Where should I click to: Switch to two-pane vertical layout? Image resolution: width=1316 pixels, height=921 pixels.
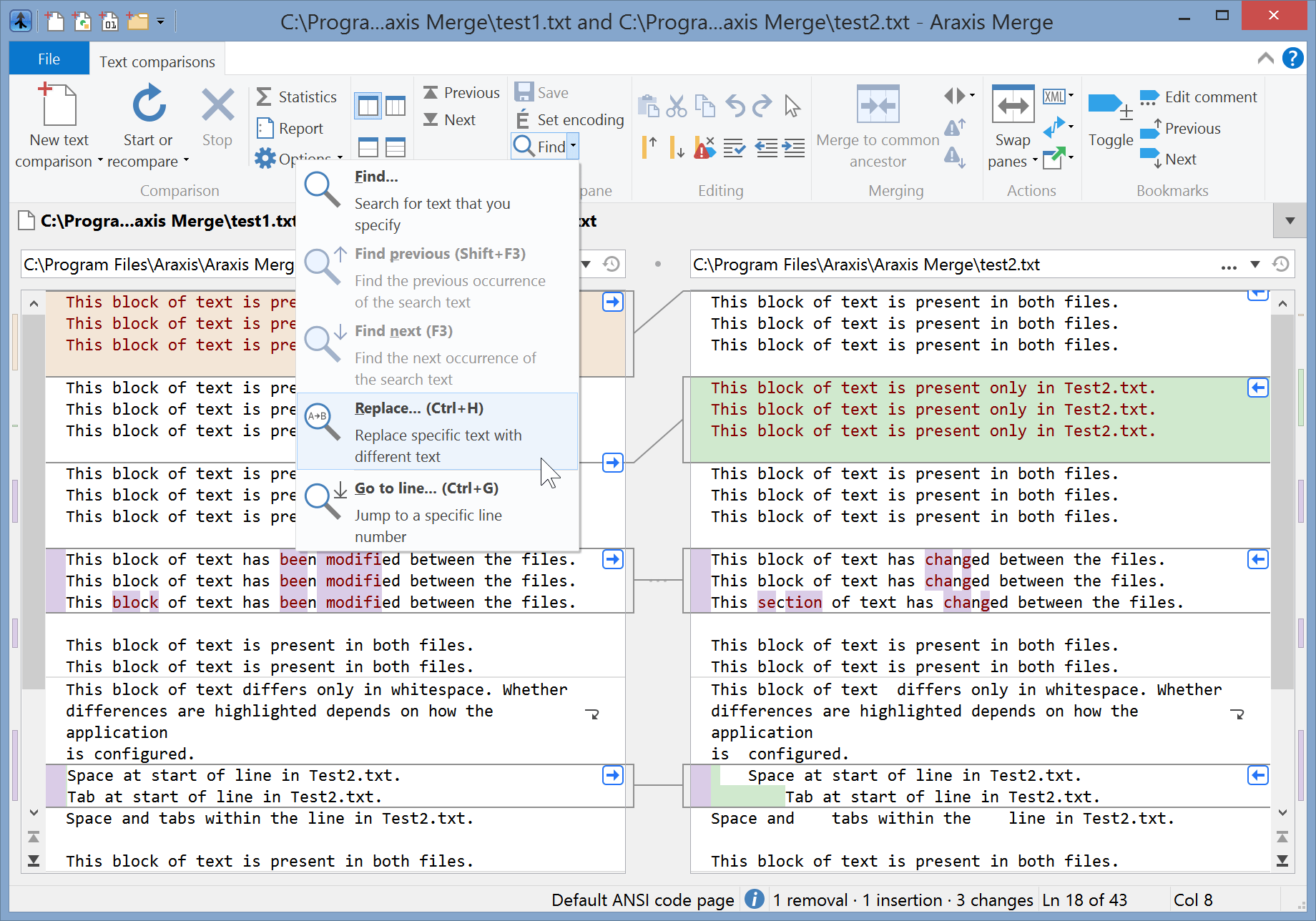coord(368,107)
